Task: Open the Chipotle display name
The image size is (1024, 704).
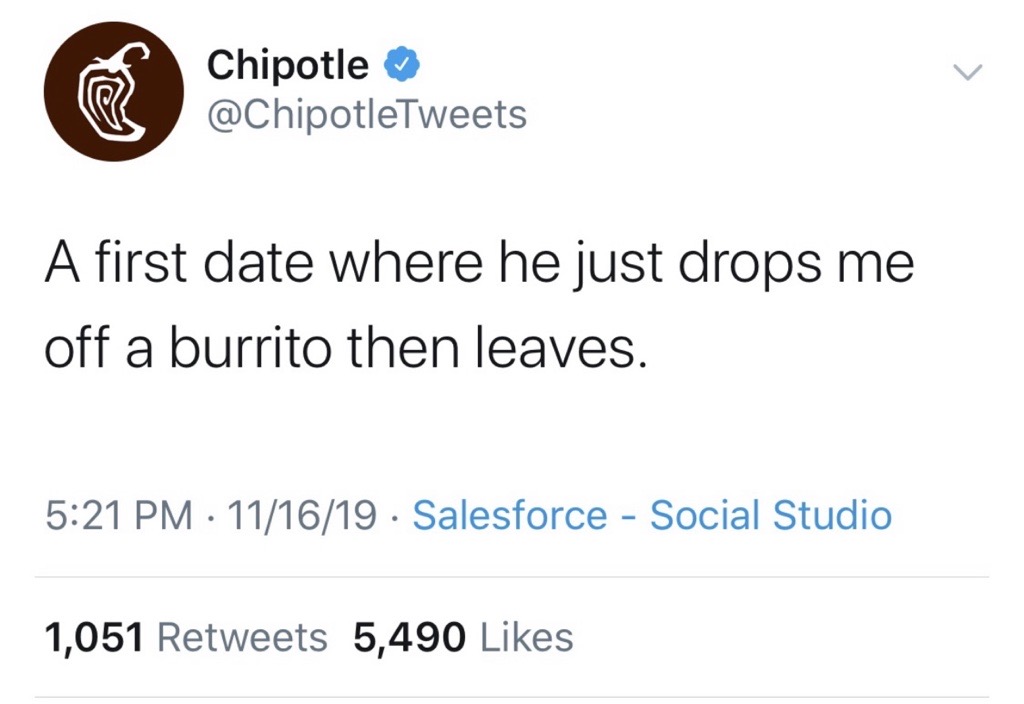Action: (288, 66)
